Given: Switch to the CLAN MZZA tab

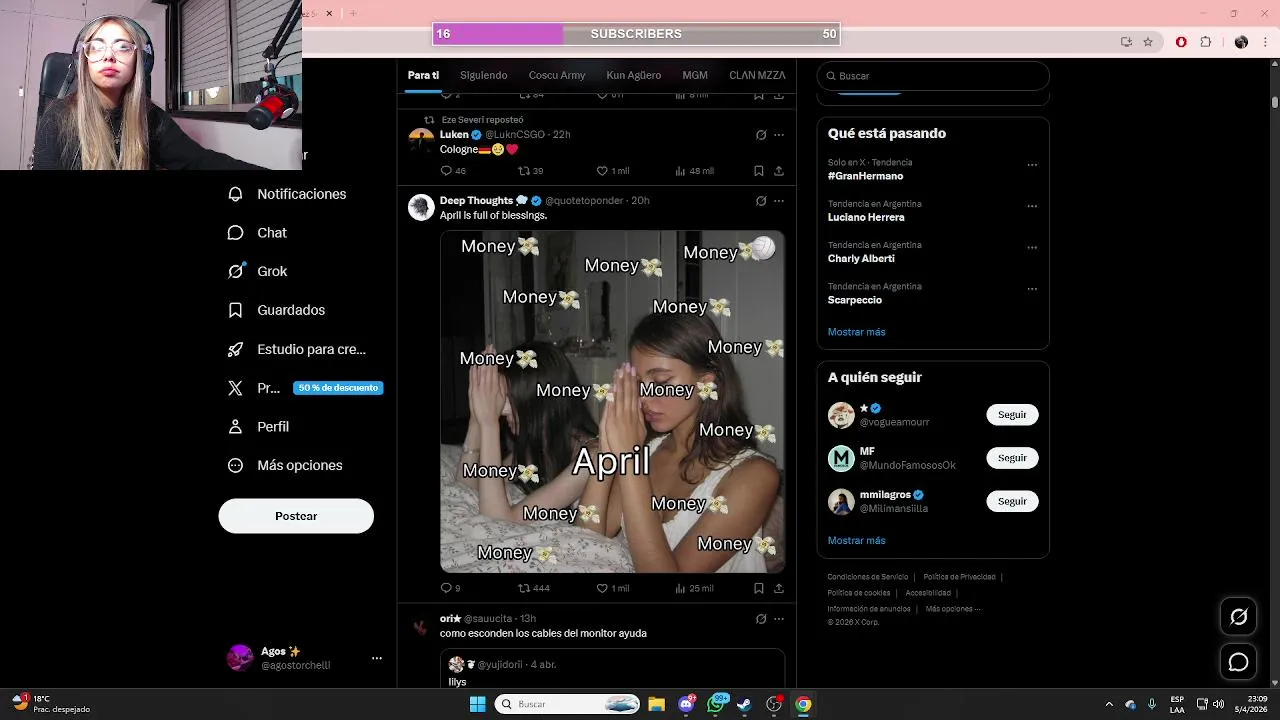Looking at the screenshot, I should pos(757,75).
